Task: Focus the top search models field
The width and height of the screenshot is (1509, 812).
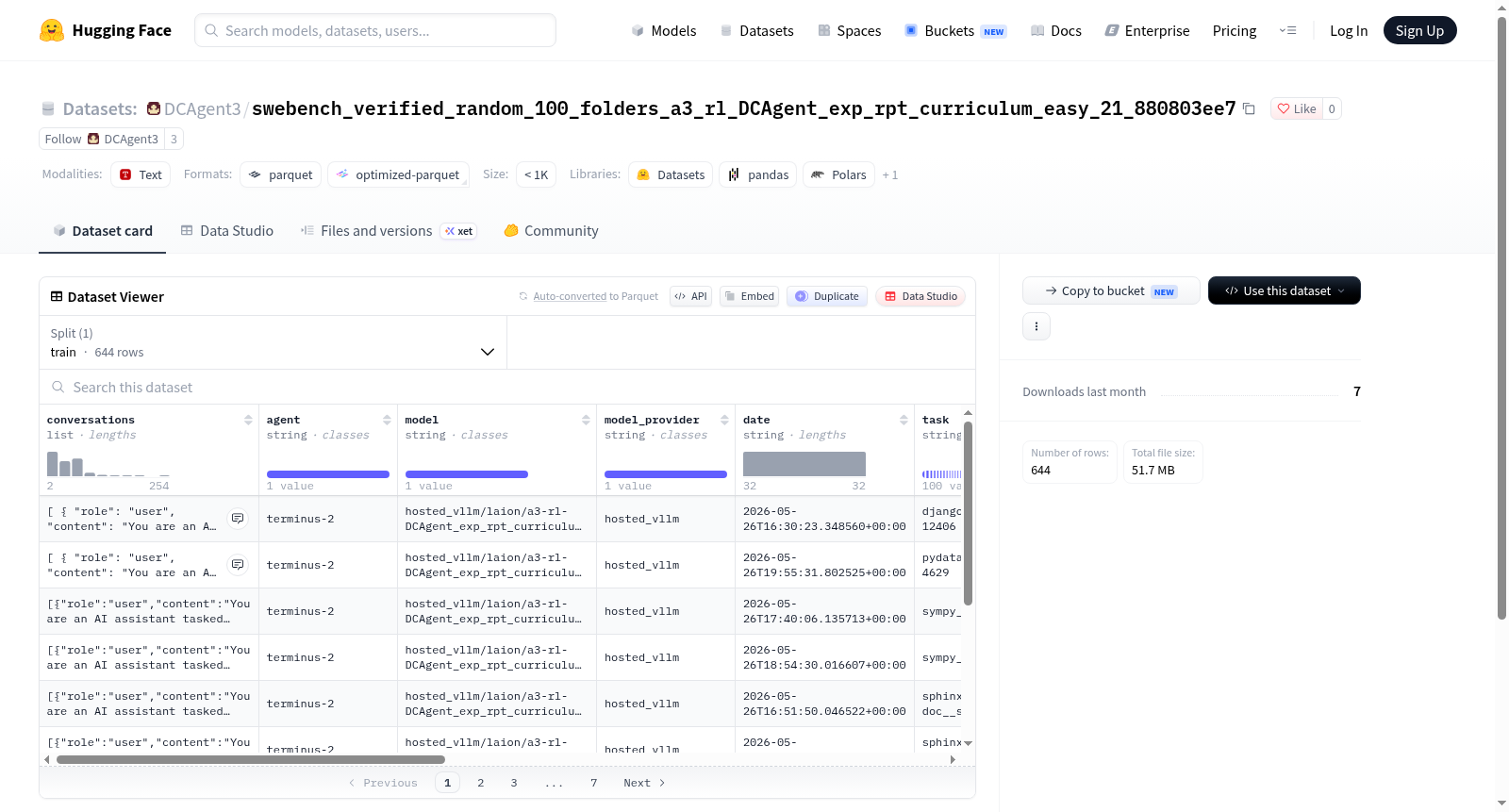Action: tap(375, 30)
